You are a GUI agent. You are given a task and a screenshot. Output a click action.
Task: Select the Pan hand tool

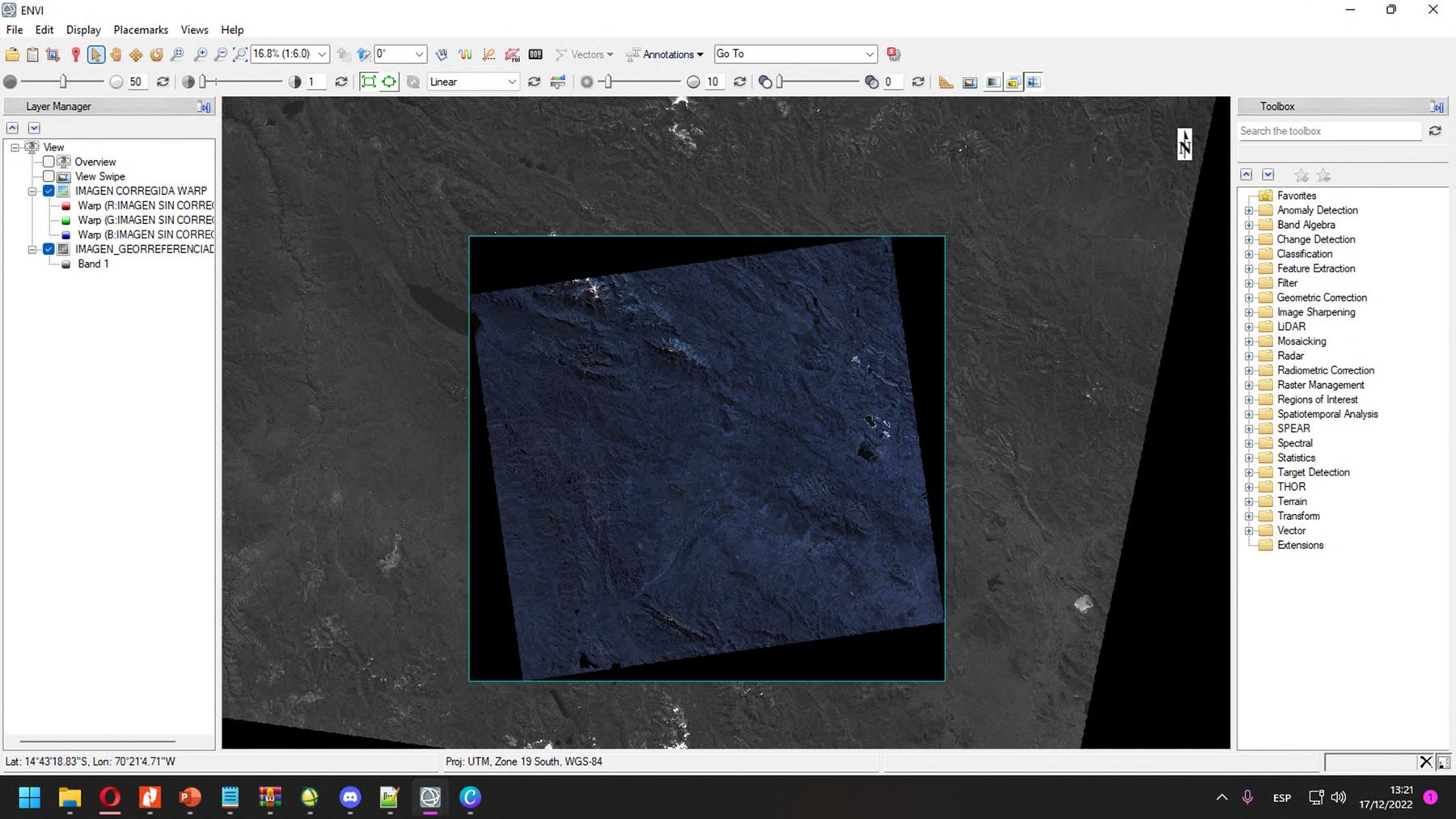tap(116, 54)
